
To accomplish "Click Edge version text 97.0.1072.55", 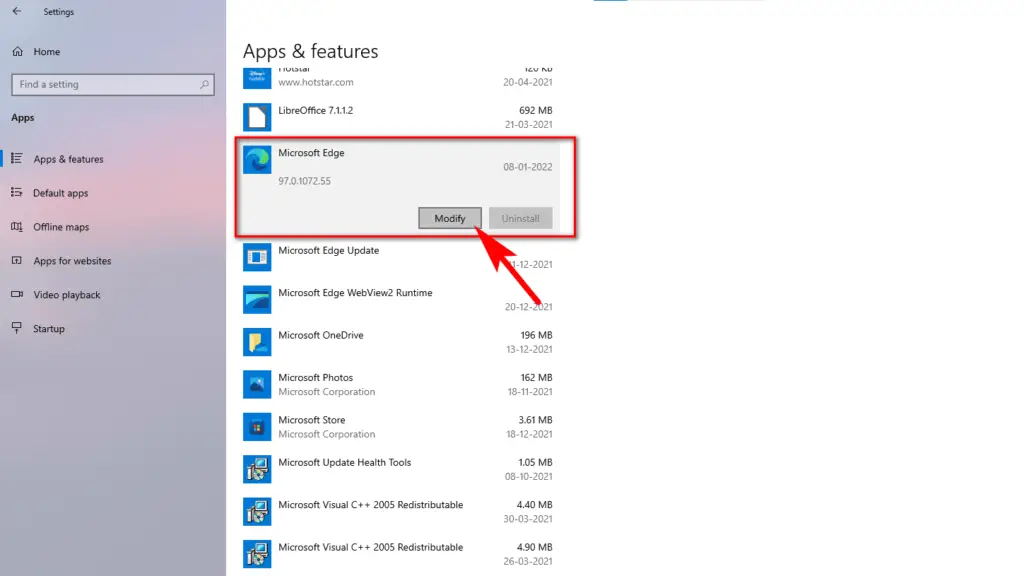I will [304, 181].
